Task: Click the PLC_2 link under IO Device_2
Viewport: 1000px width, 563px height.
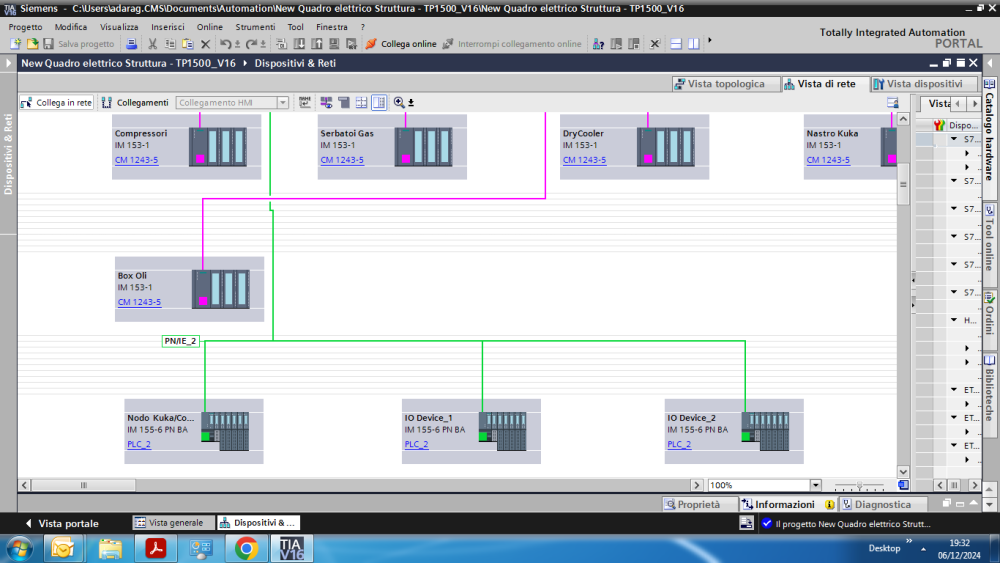Action: pos(679,444)
